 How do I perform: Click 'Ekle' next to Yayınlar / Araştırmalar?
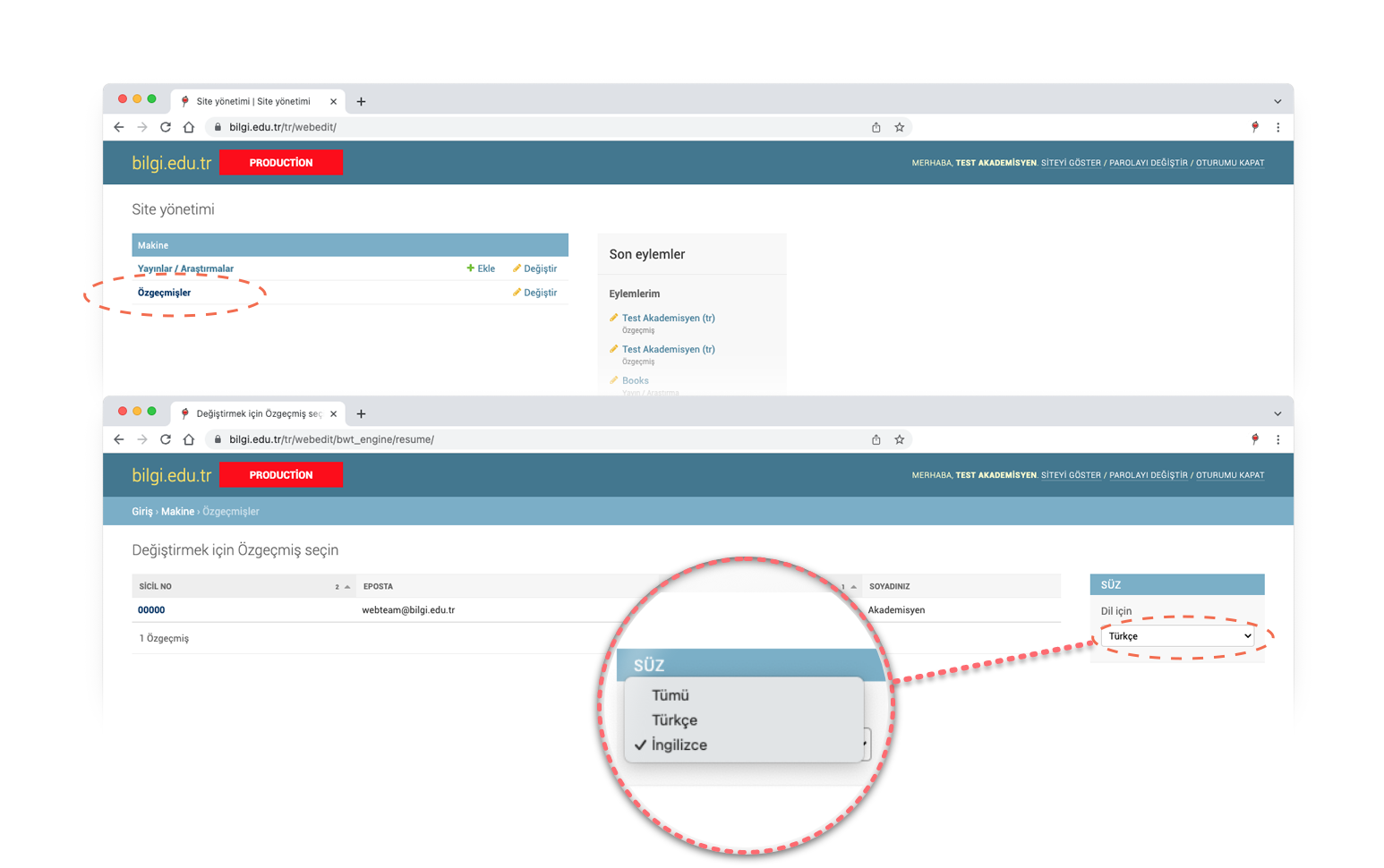481,268
